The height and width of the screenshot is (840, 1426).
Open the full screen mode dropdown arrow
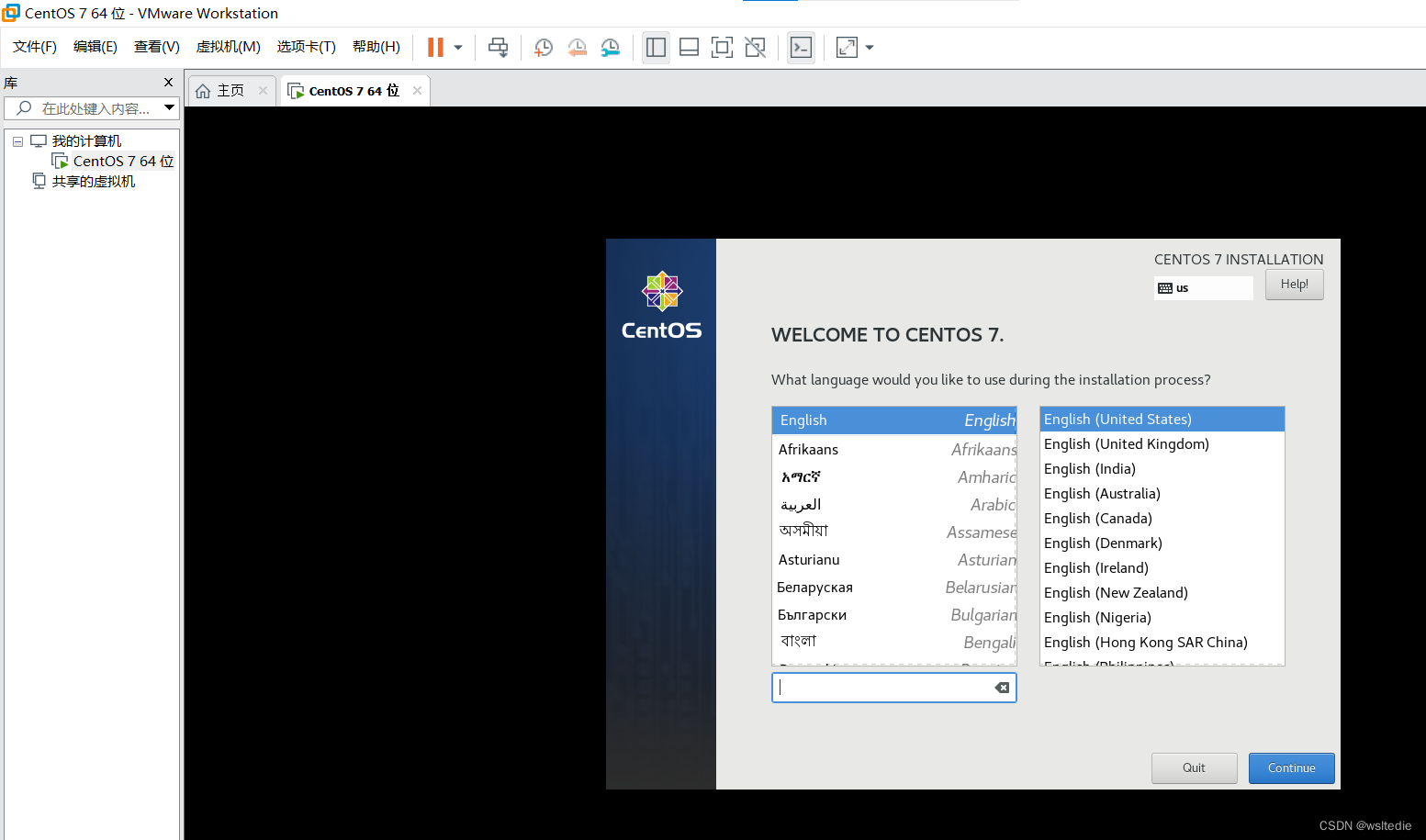point(868,47)
